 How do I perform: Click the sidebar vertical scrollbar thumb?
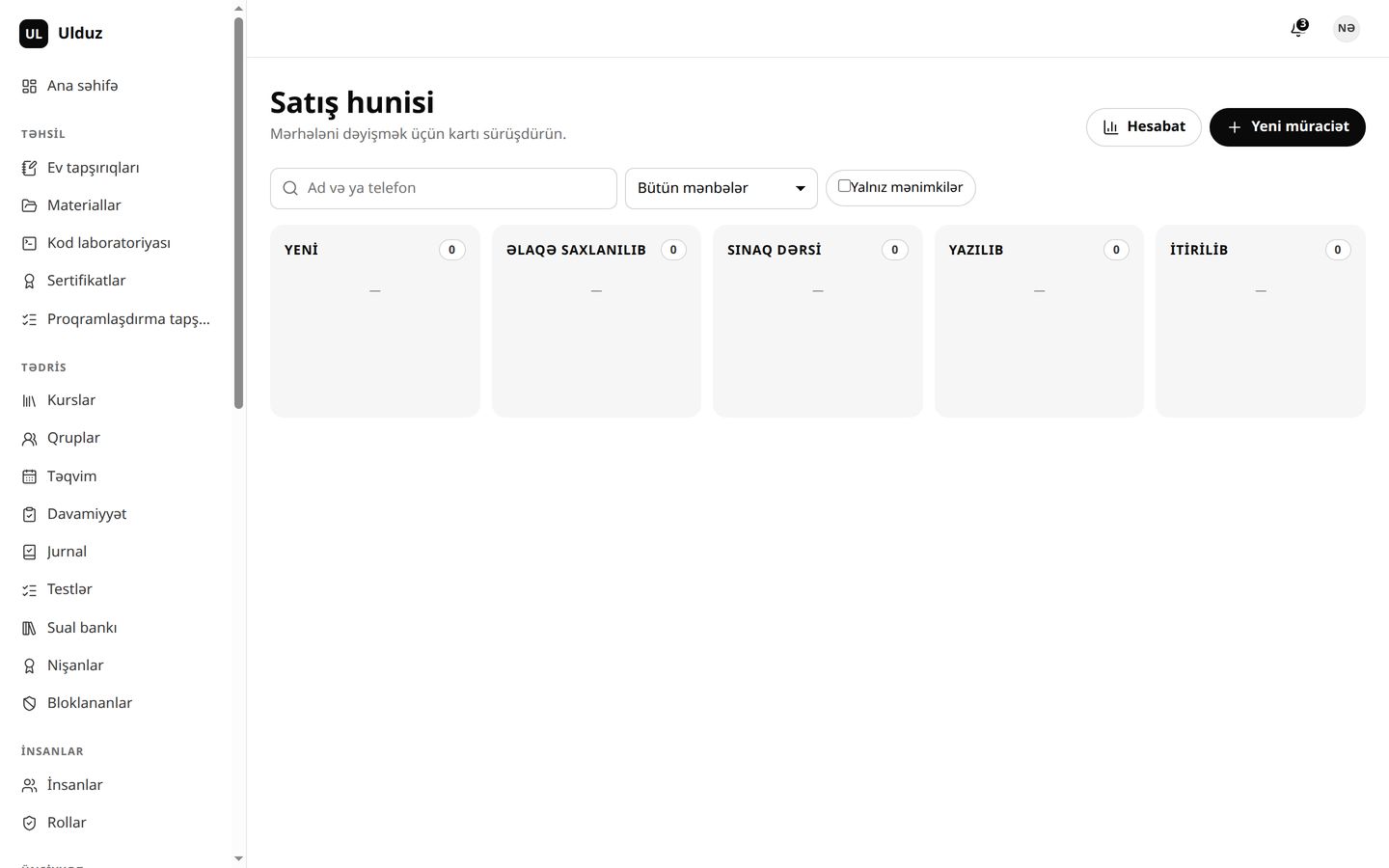click(239, 212)
